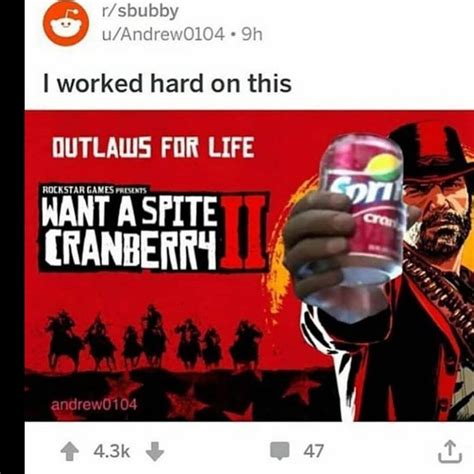Screen dimensions: 474x474
Task: Open the post titled I worked hard on this
Action: click(x=167, y=83)
